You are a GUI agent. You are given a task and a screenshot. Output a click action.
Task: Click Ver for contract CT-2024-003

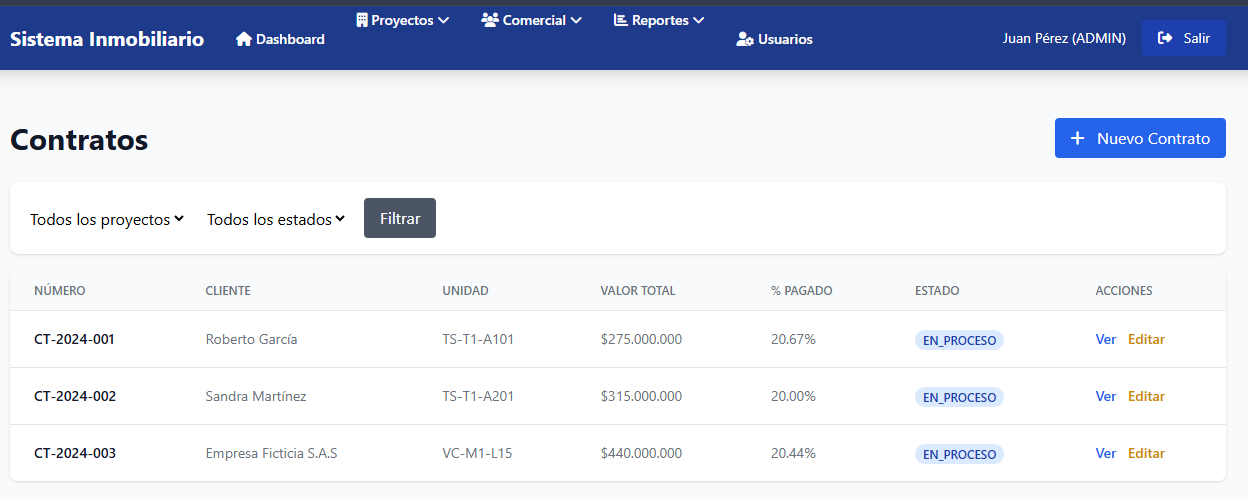coord(1106,453)
